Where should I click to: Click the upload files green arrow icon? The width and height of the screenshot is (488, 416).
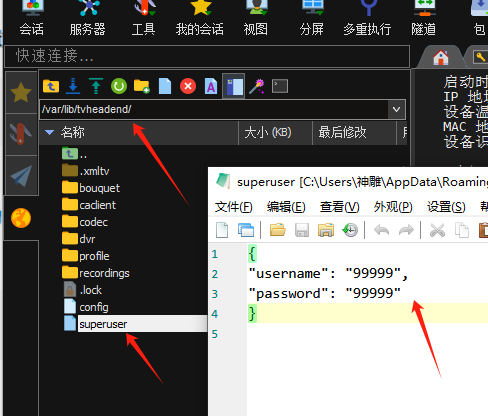[96, 86]
